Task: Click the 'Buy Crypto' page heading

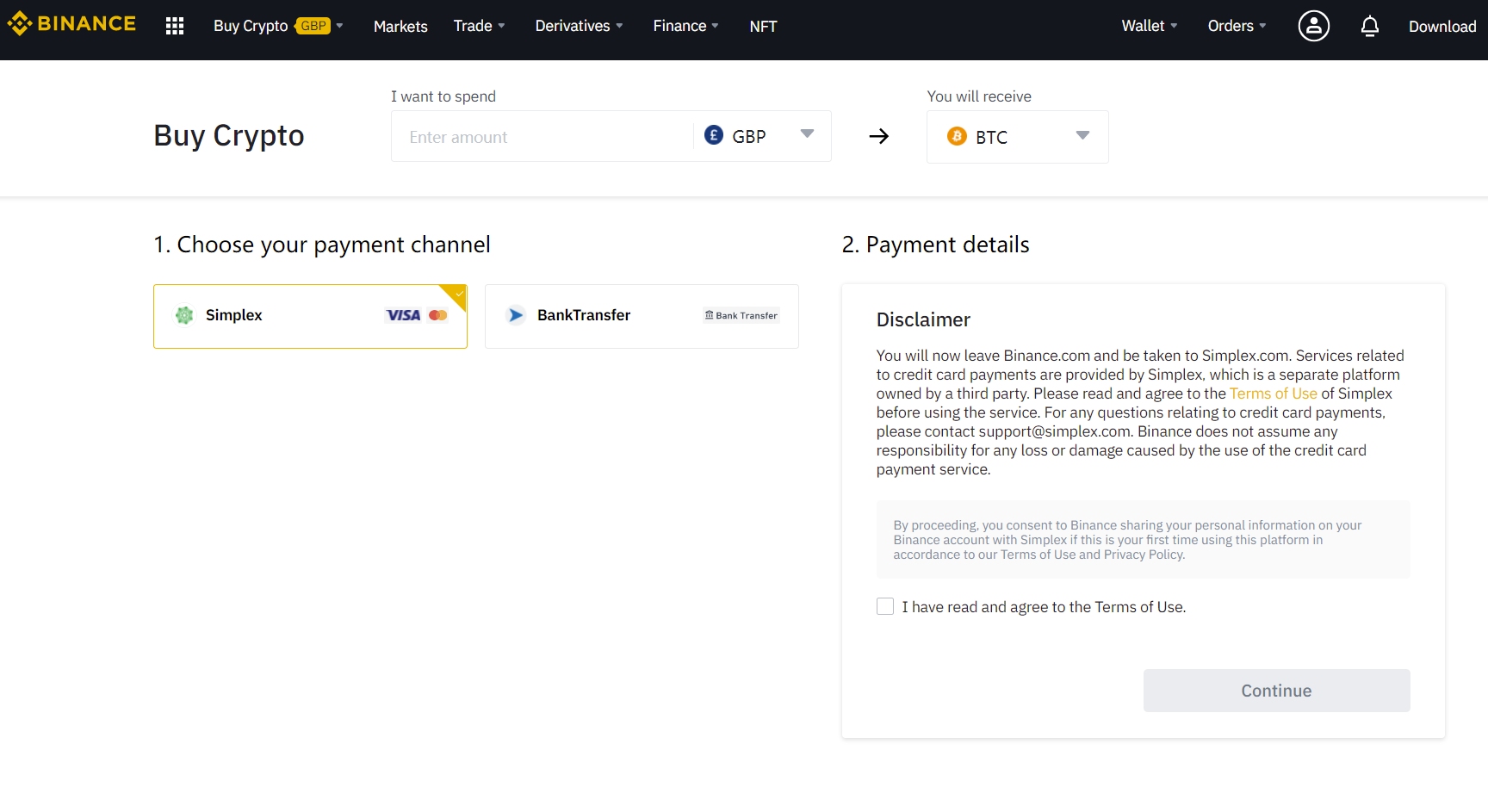Action: pos(229,135)
